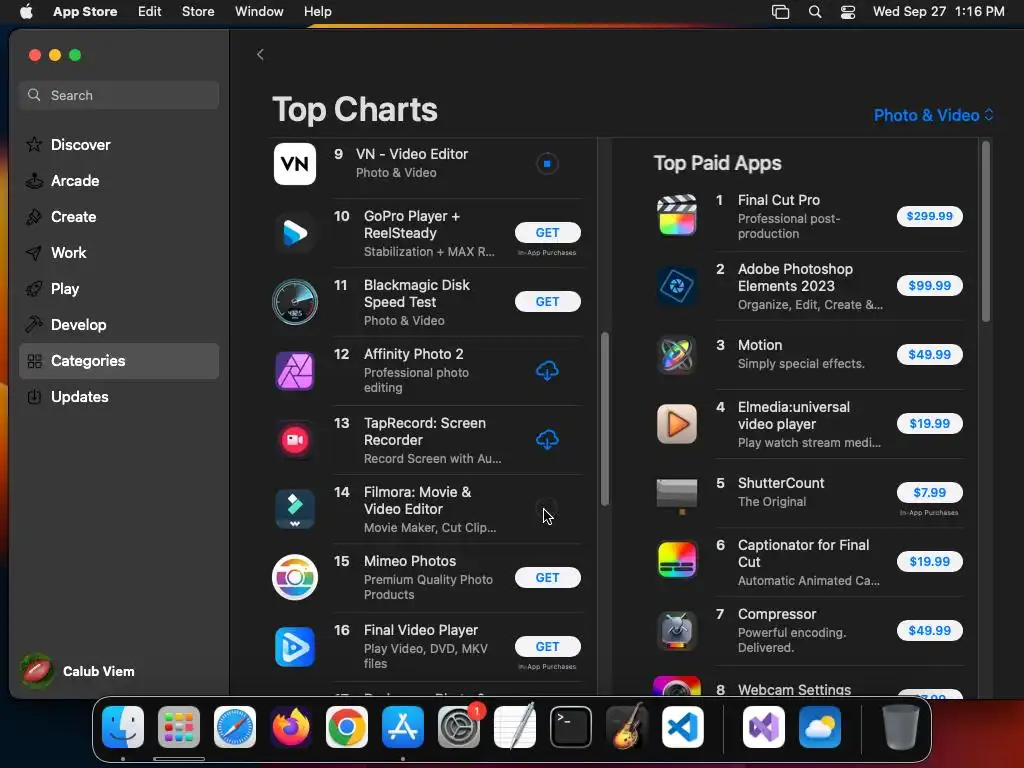Open the Elmedia video player icon
The image size is (1024, 768).
pos(677,424)
